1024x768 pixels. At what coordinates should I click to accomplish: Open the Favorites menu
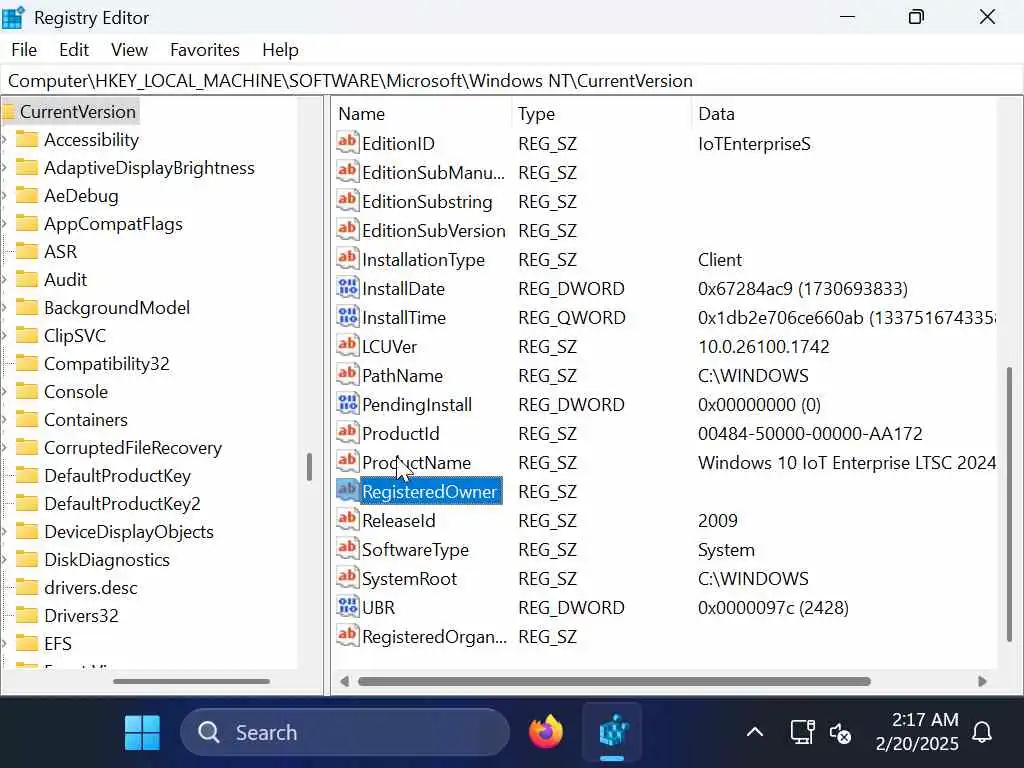pyautogui.click(x=204, y=50)
